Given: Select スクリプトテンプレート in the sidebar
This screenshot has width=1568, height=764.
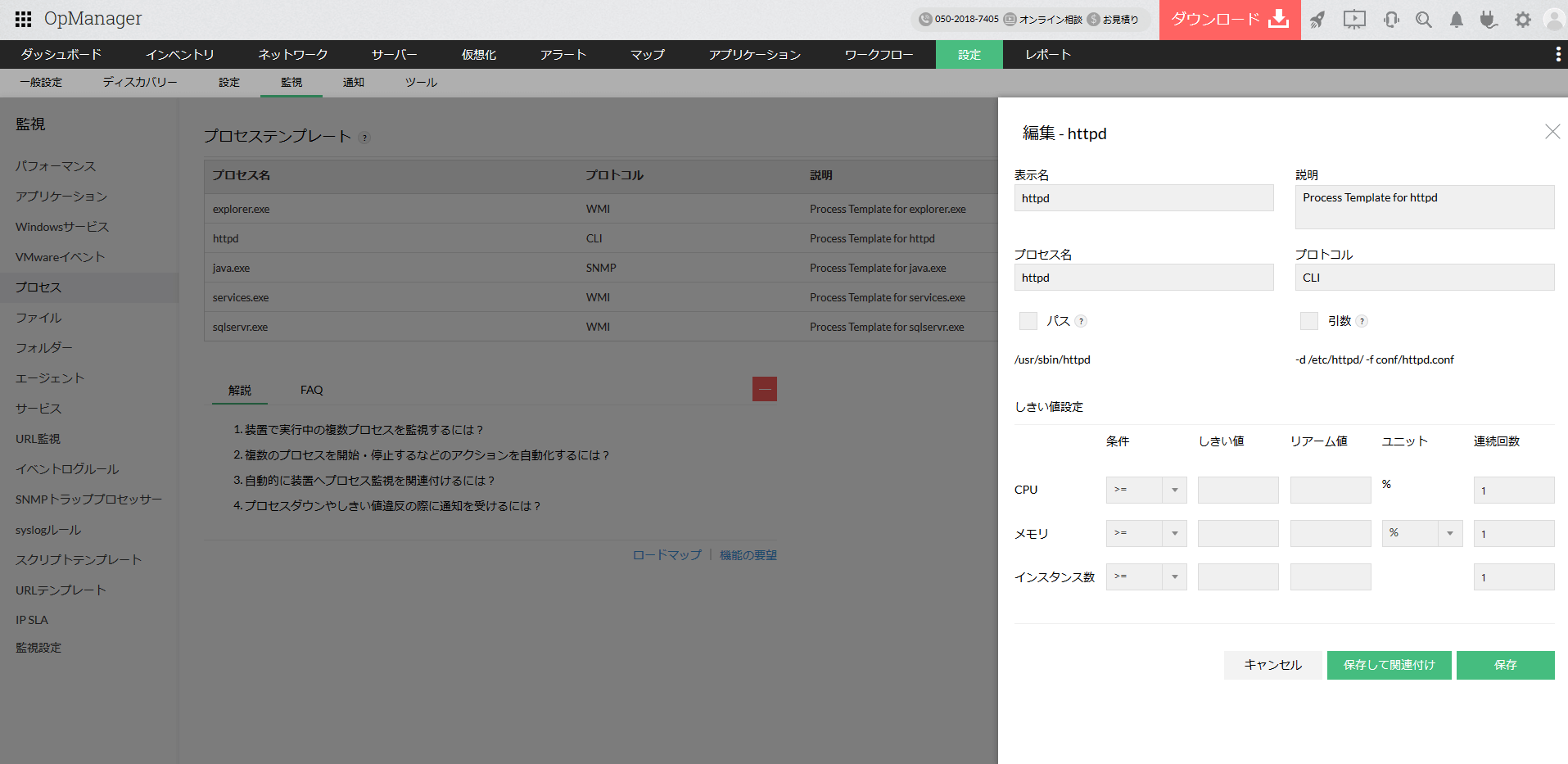Looking at the screenshot, I should (x=79, y=560).
